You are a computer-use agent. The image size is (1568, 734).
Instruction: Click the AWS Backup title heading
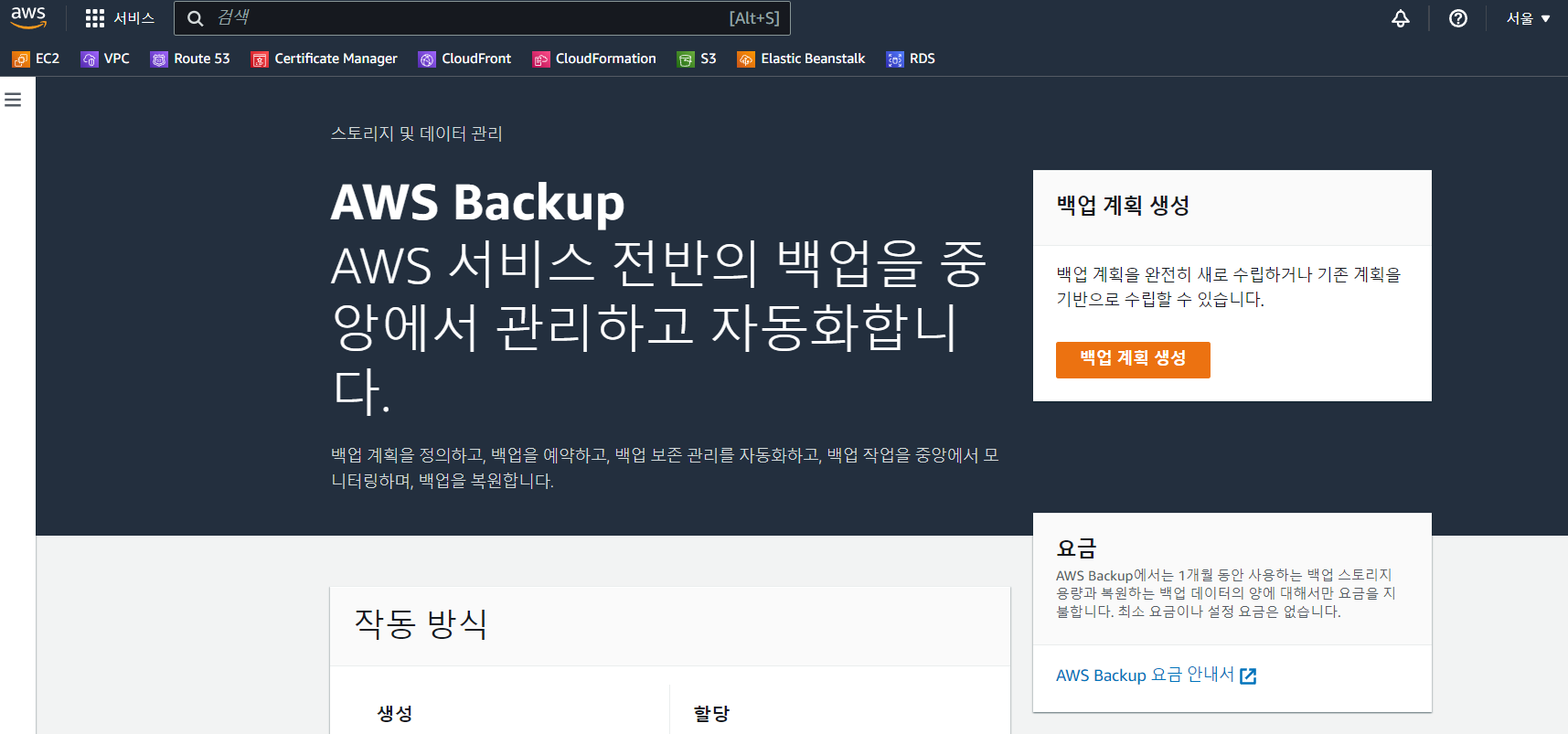click(x=477, y=202)
